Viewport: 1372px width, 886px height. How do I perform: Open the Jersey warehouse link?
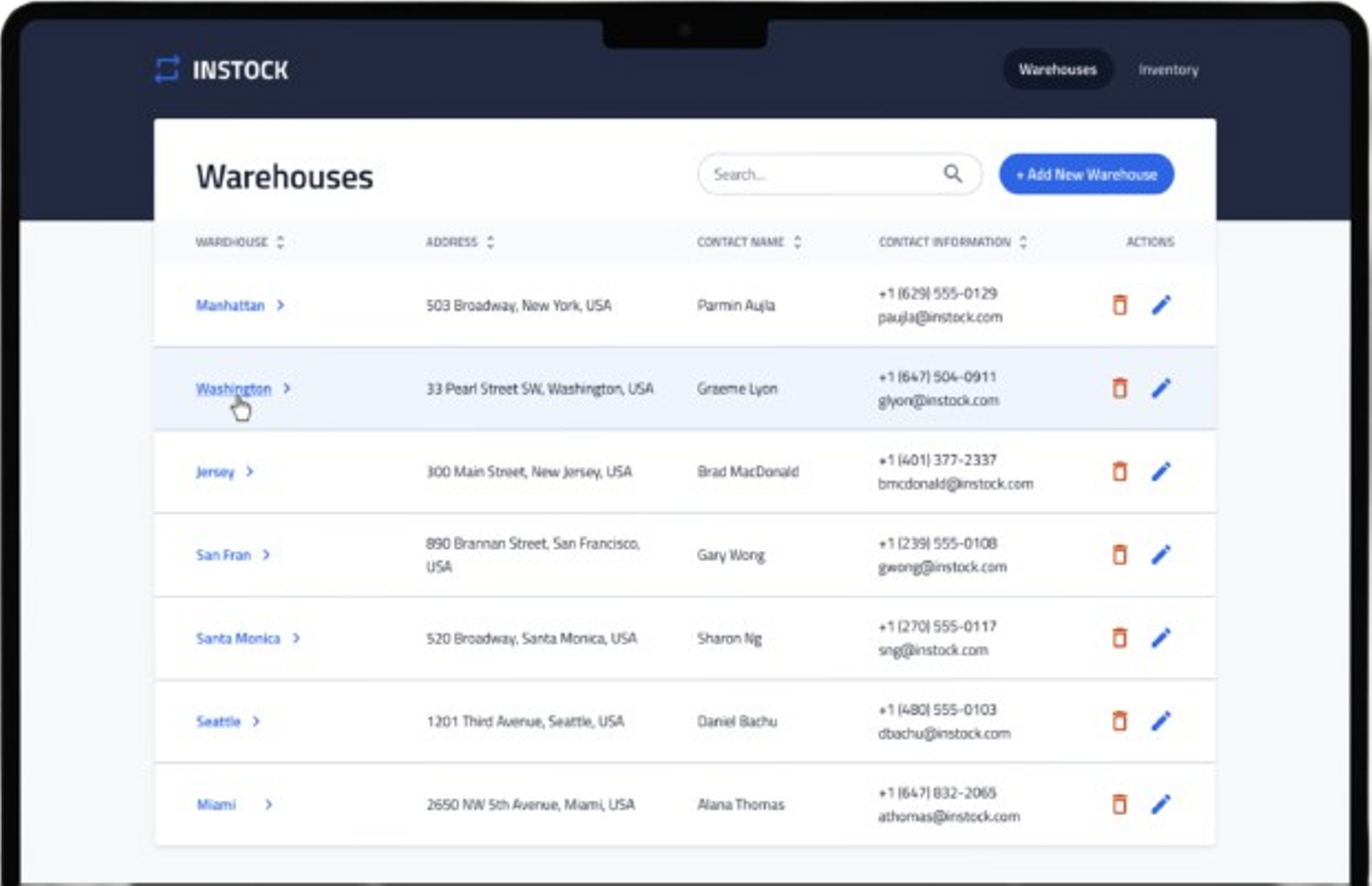[x=215, y=472]
